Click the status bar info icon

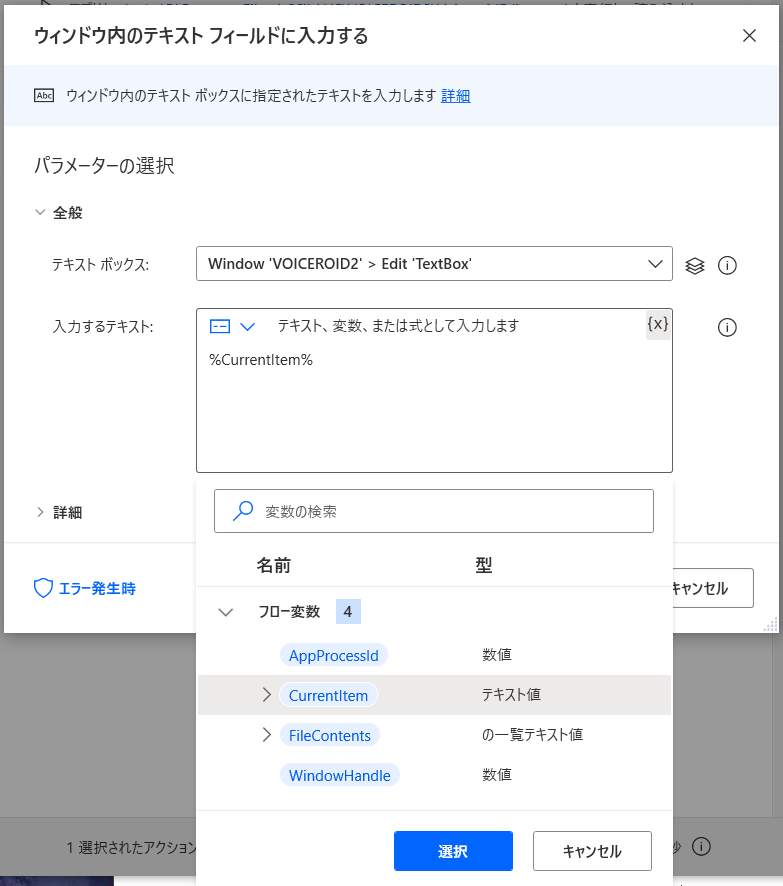(x=701, y=846)
